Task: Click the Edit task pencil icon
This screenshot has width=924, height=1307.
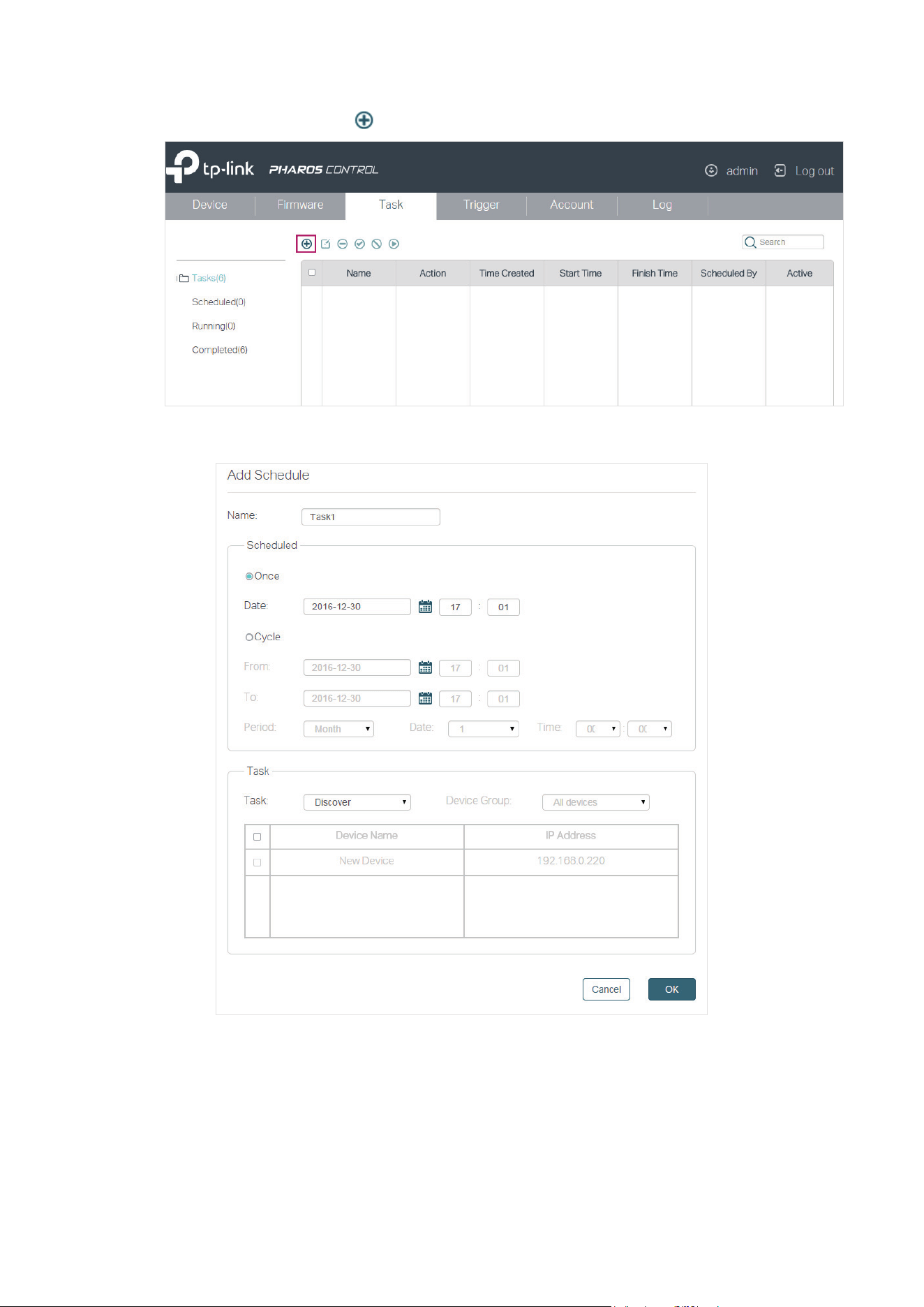Action: pyautogui.click(x=325, y=244)
